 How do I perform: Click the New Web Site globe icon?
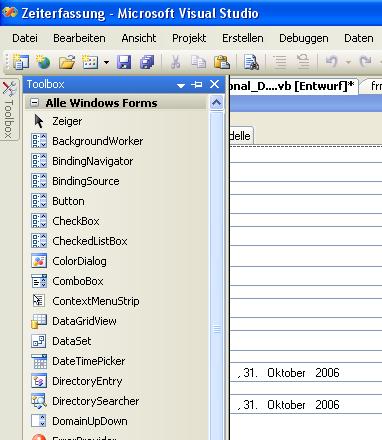tap(44, 62)
